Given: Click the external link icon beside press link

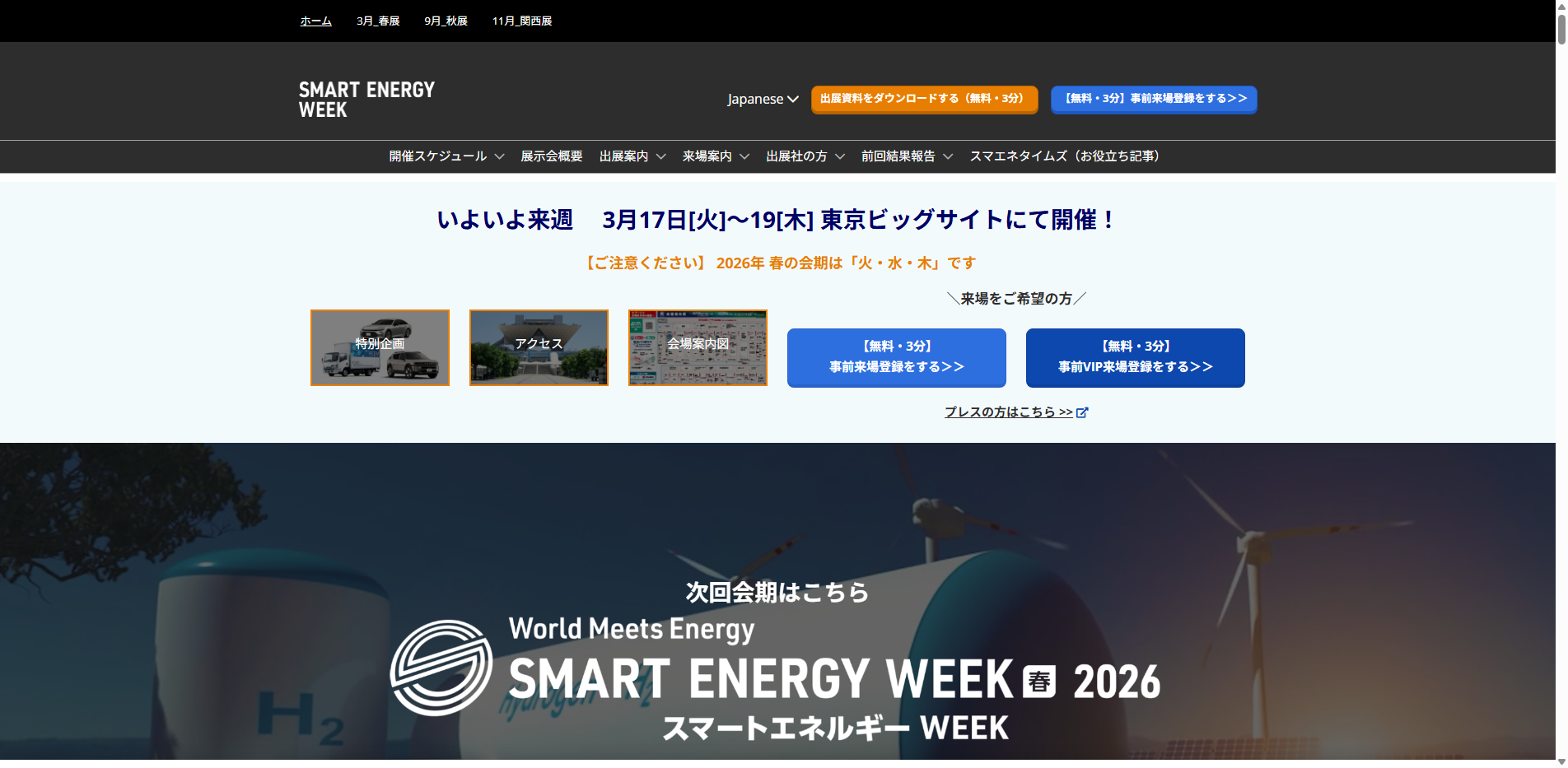Looking at the screenshot, I should [1082, 412].
